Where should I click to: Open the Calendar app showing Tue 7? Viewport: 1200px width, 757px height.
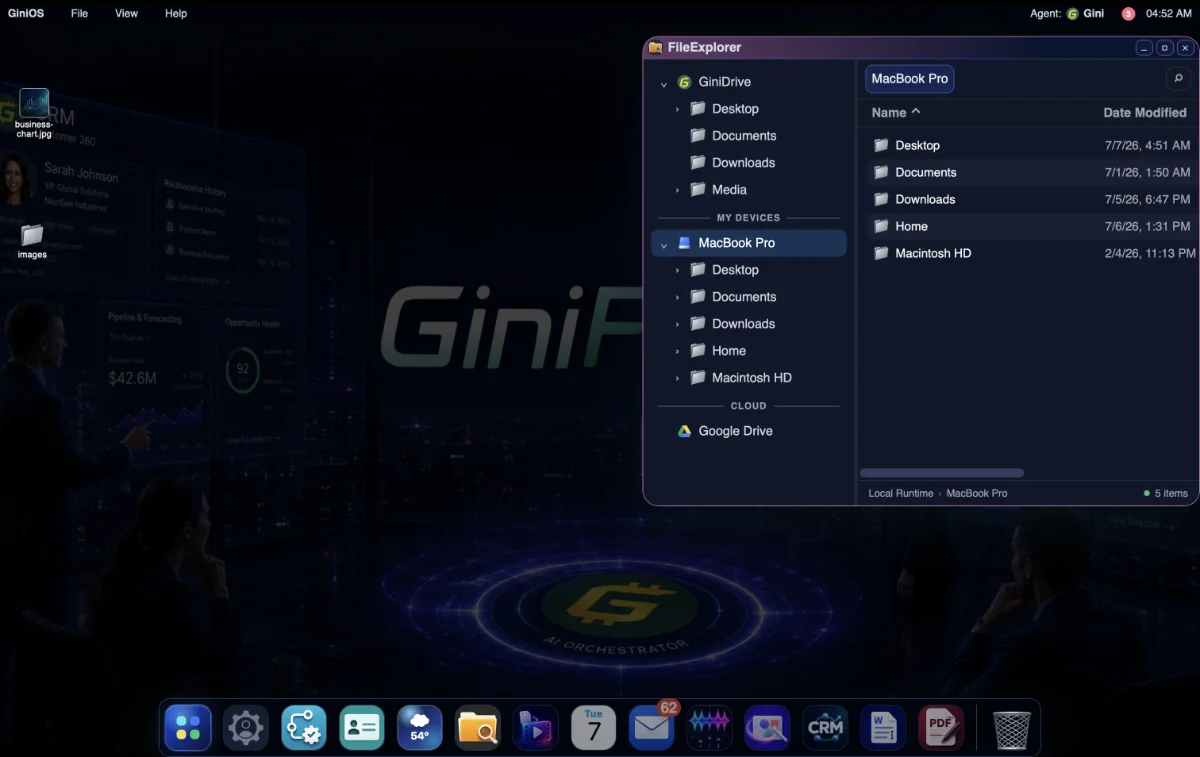click(594, 727)
